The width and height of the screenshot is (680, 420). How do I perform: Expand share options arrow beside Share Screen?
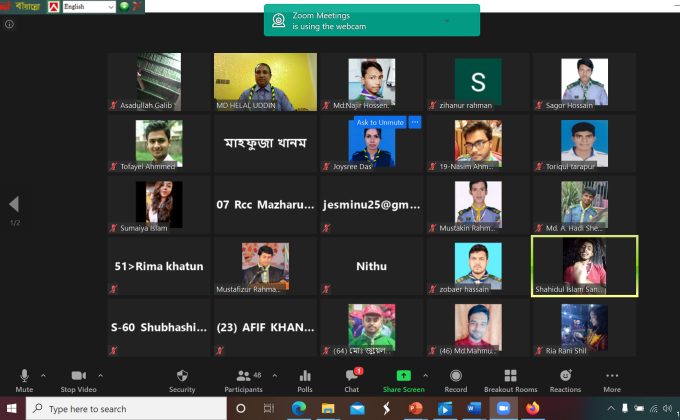point(425,376)
